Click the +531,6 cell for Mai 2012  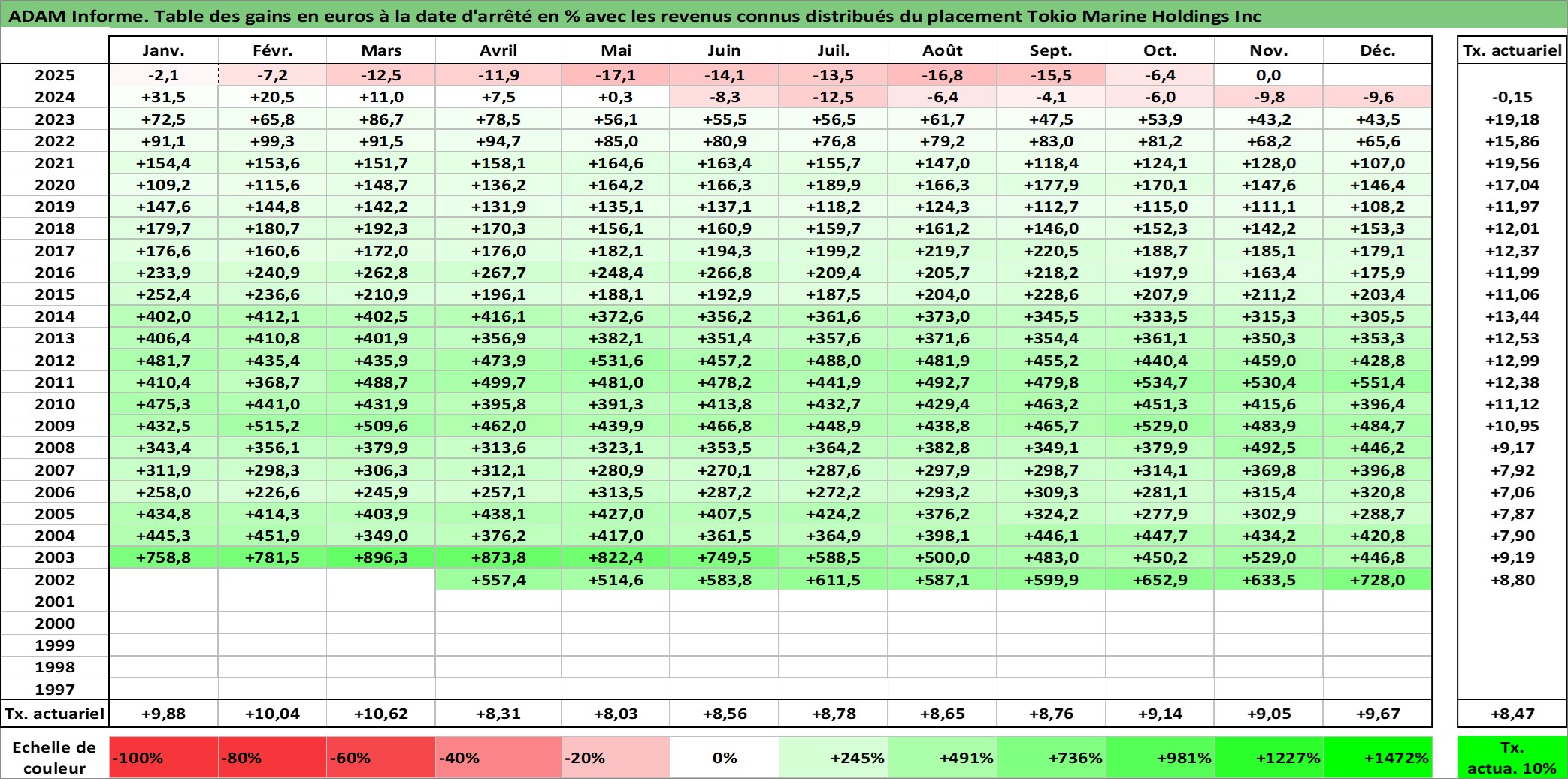click(616, 361)
